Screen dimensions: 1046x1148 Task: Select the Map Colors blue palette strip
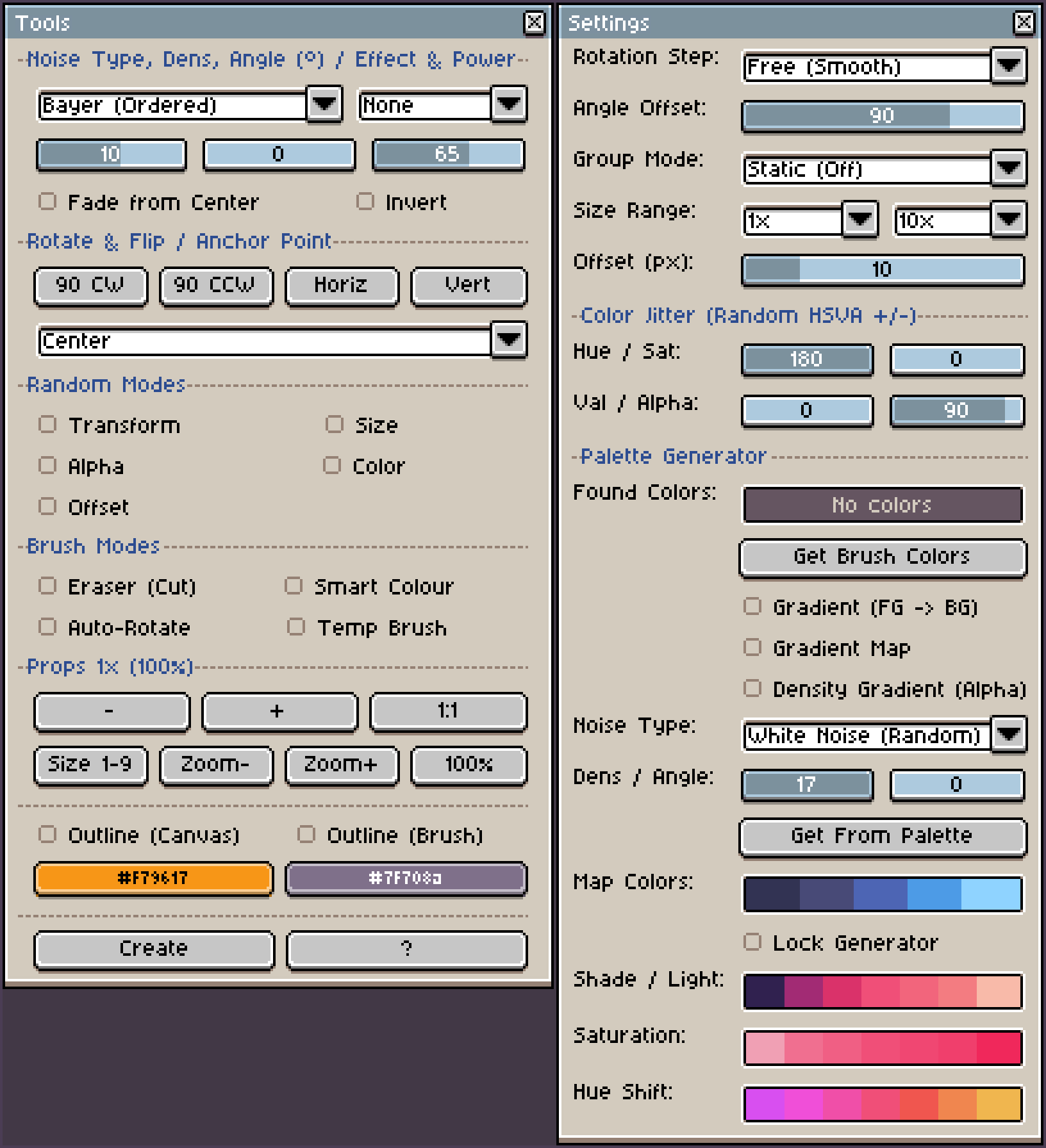(882, 894)
